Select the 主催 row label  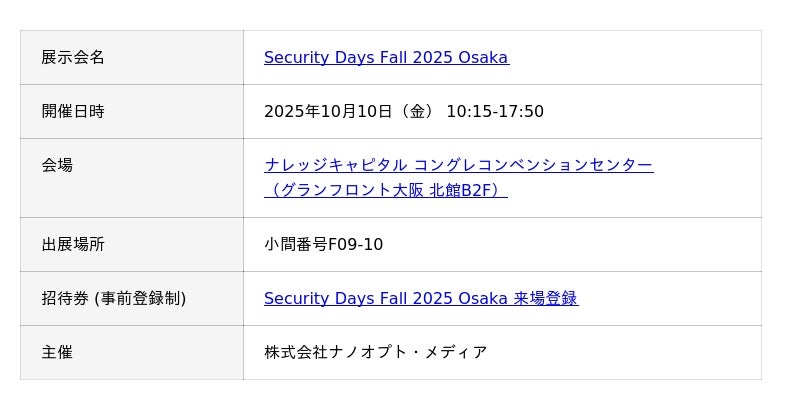(x=57, y=352)
